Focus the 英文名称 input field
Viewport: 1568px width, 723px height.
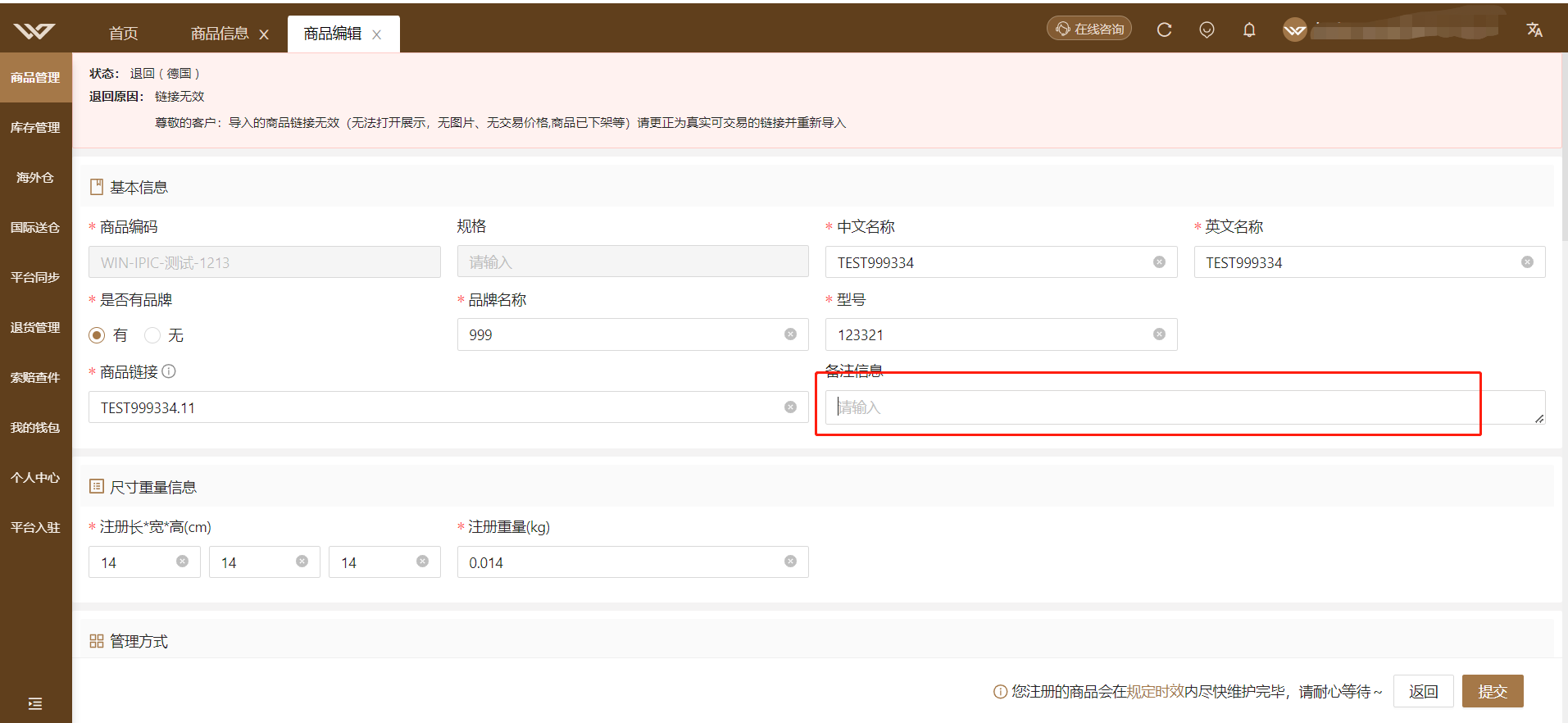[1369, 262]
